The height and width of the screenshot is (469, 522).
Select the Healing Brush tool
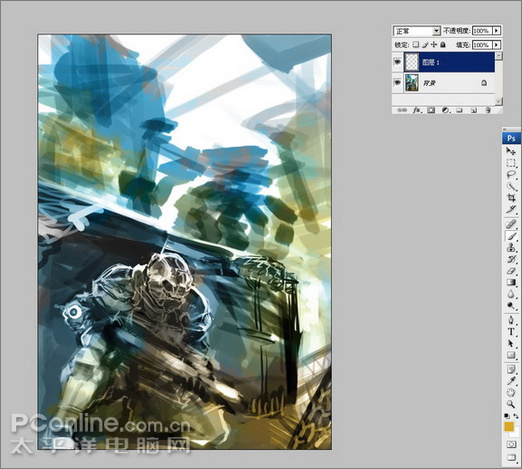coord(511,224)
